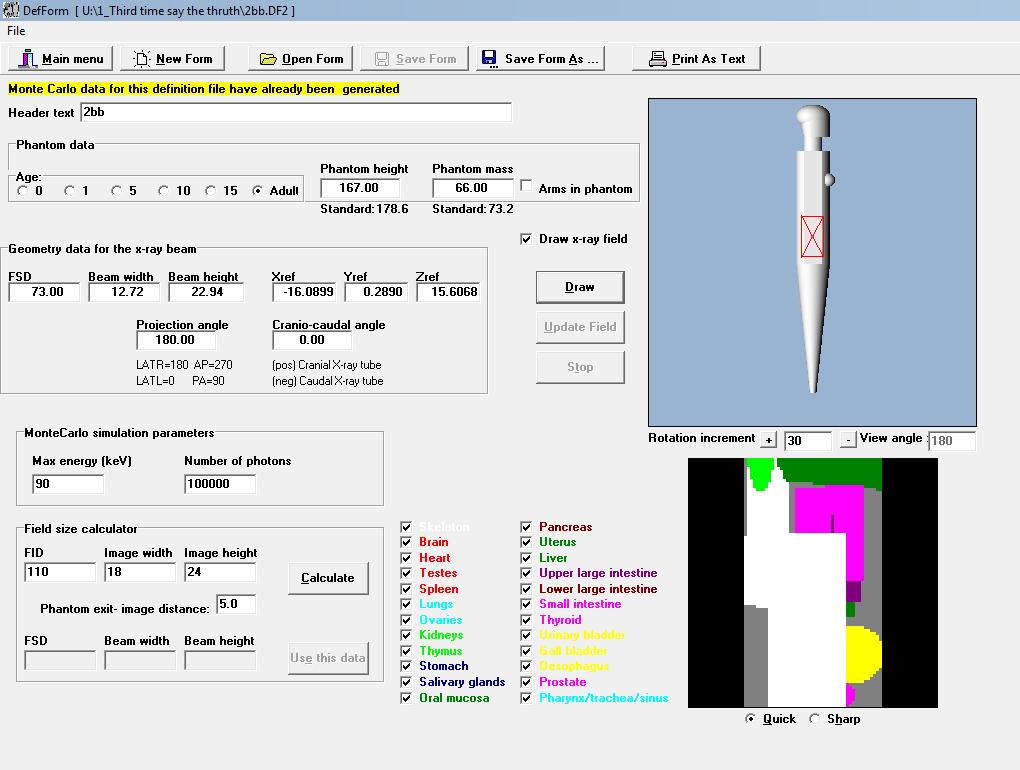The height and width of the screenshot is (770, 1020).
Task: Click the Draw button
Action: 580,287
